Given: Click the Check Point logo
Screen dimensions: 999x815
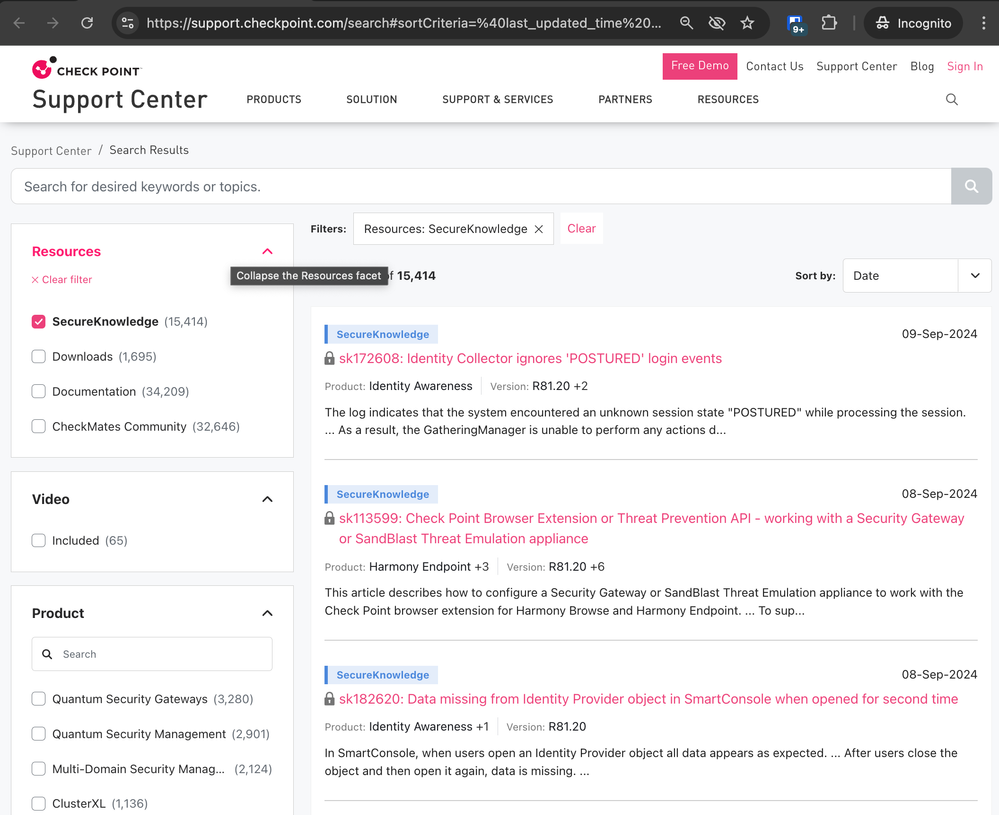Looking at the screenshot, I should [87, 68].
